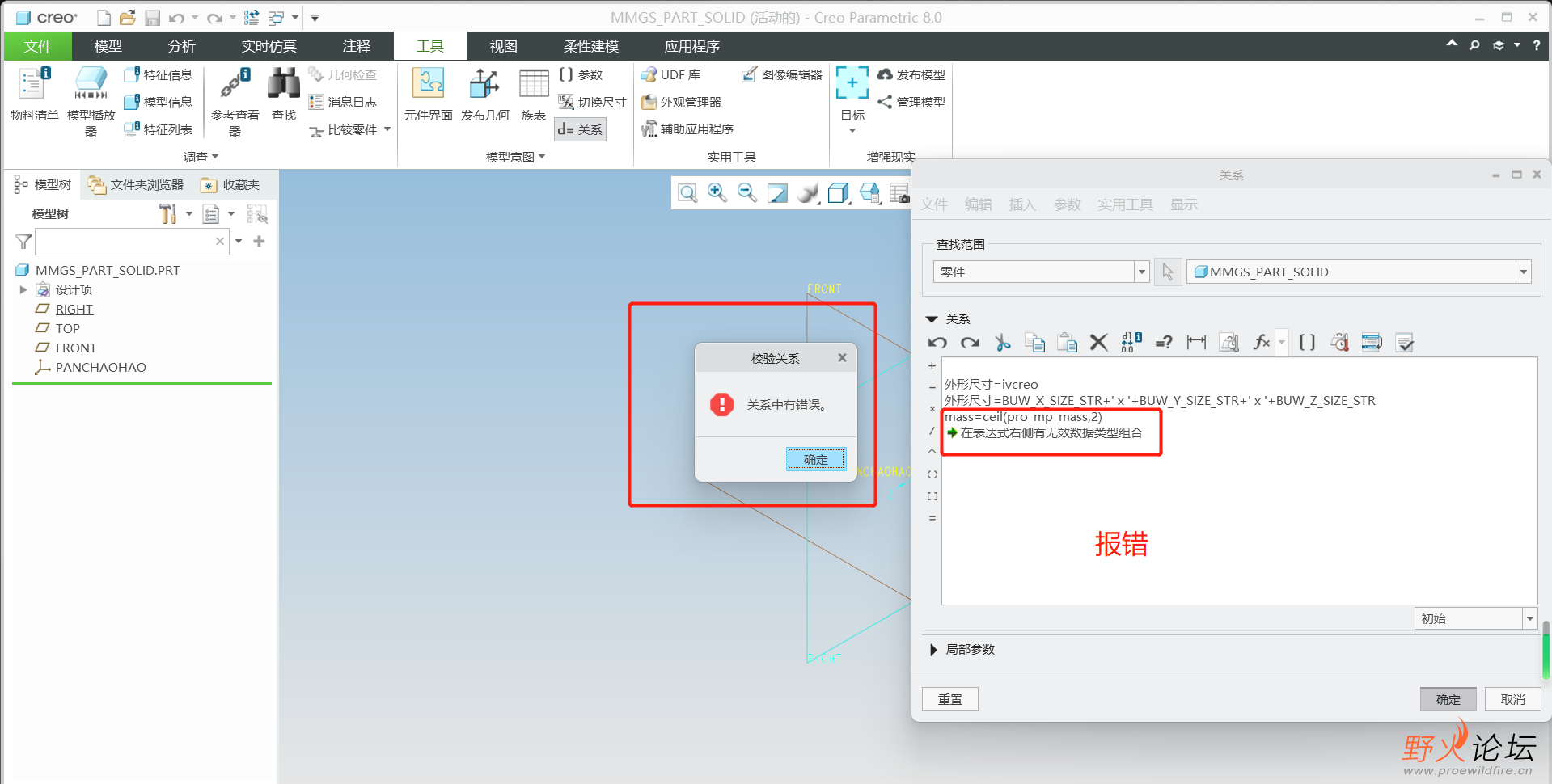Open the 视图 ribbon tab
Image resolution: width=1552 pixels, height=784 pixels.
click(x=503, y=46)
